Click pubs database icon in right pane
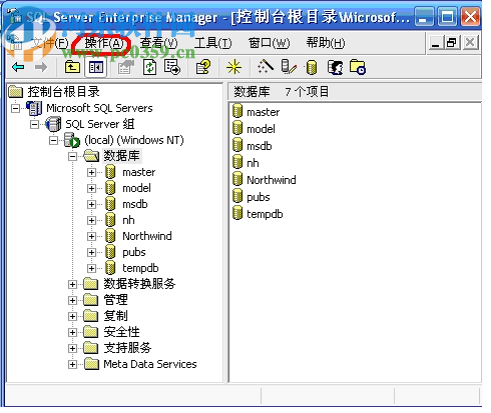Screen dimensions: 491x413 point(237,196)
